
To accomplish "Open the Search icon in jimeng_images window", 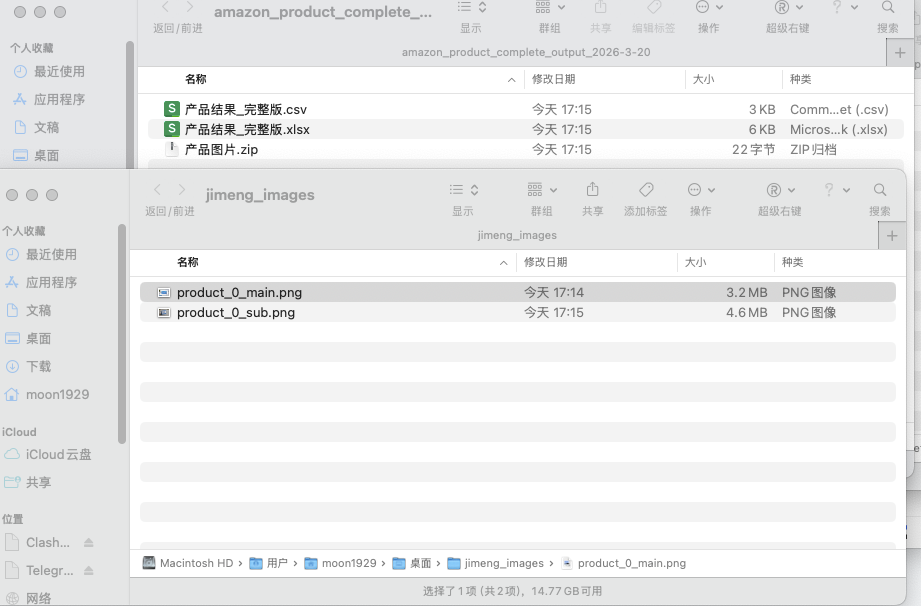I will click(x=879, y=190).
